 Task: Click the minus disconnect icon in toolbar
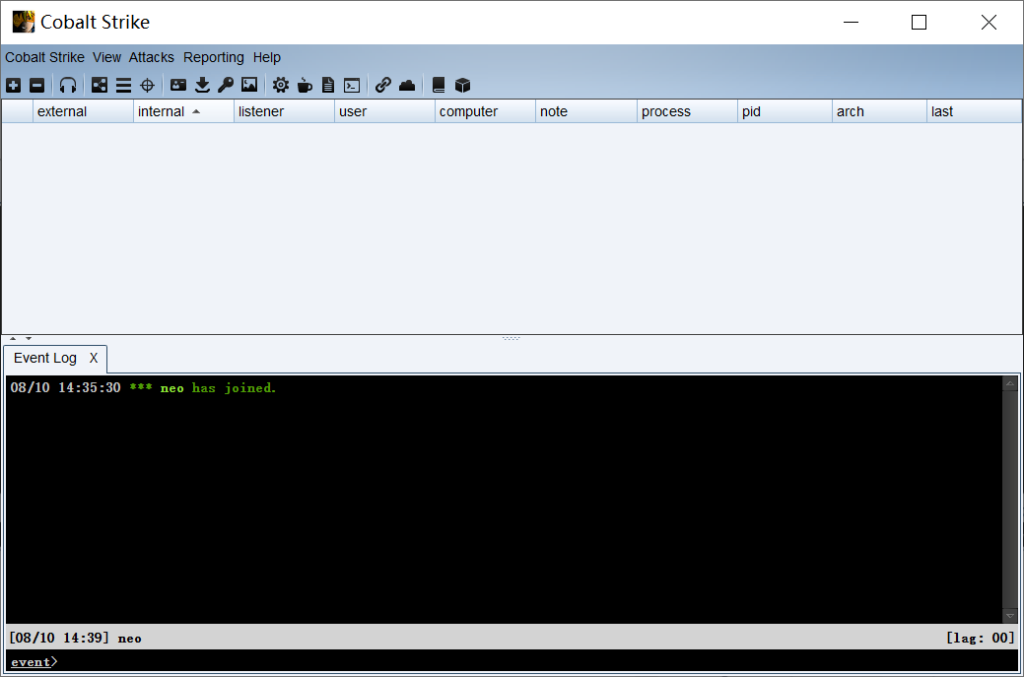37,86
